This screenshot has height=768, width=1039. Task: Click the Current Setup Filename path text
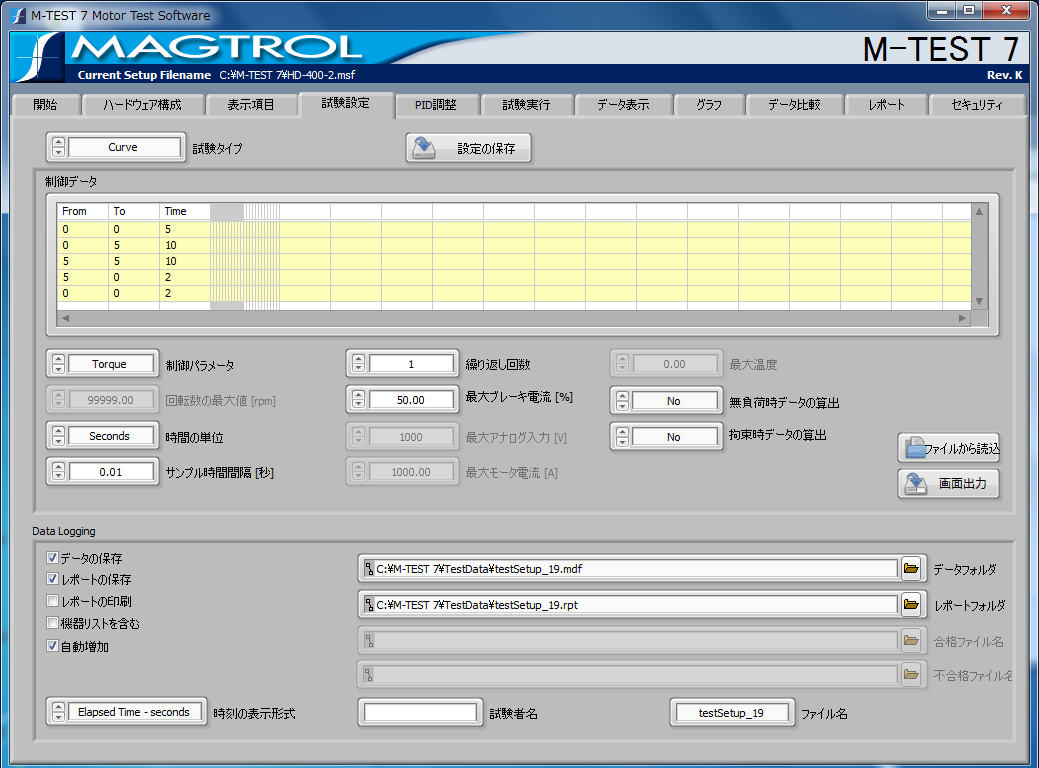click(288, 75)
